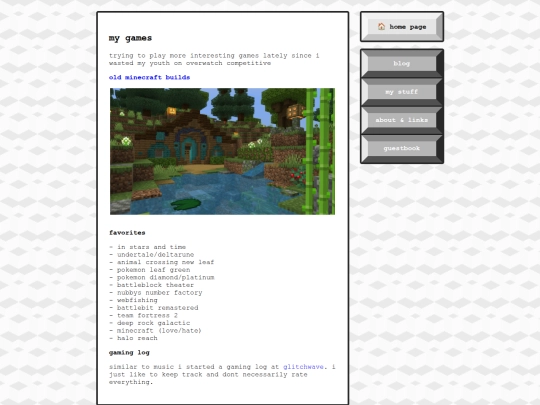Click the intro text about overwatch competitive

pyautogui.click(x=214, y=59)
